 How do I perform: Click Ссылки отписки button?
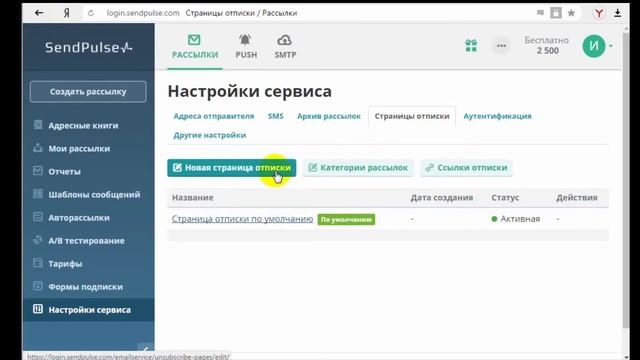click(466, 168)
